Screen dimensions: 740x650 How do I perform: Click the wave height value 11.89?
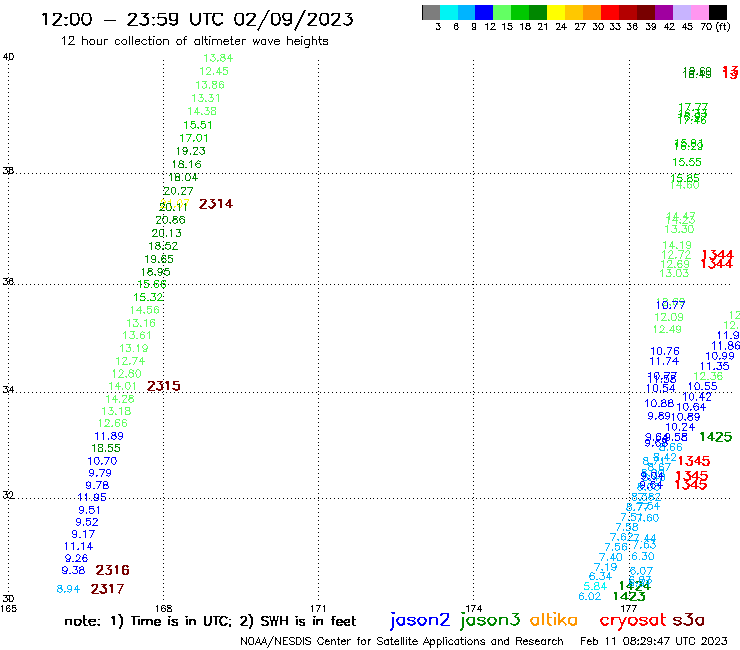click(109, 436)
